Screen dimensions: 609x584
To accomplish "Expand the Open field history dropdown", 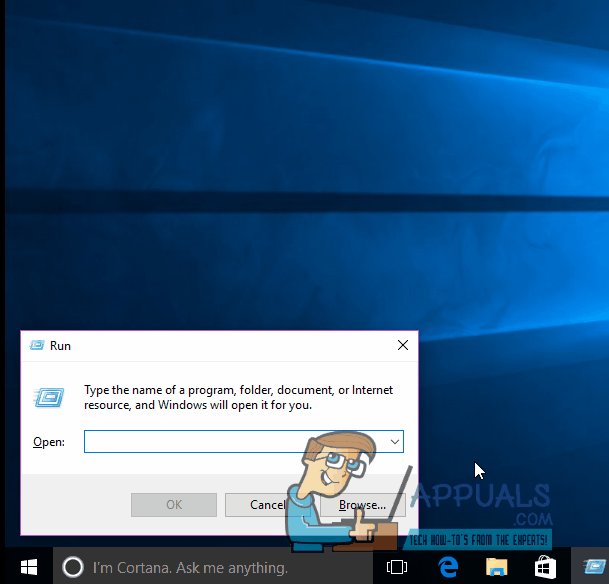I will point(395,441).
